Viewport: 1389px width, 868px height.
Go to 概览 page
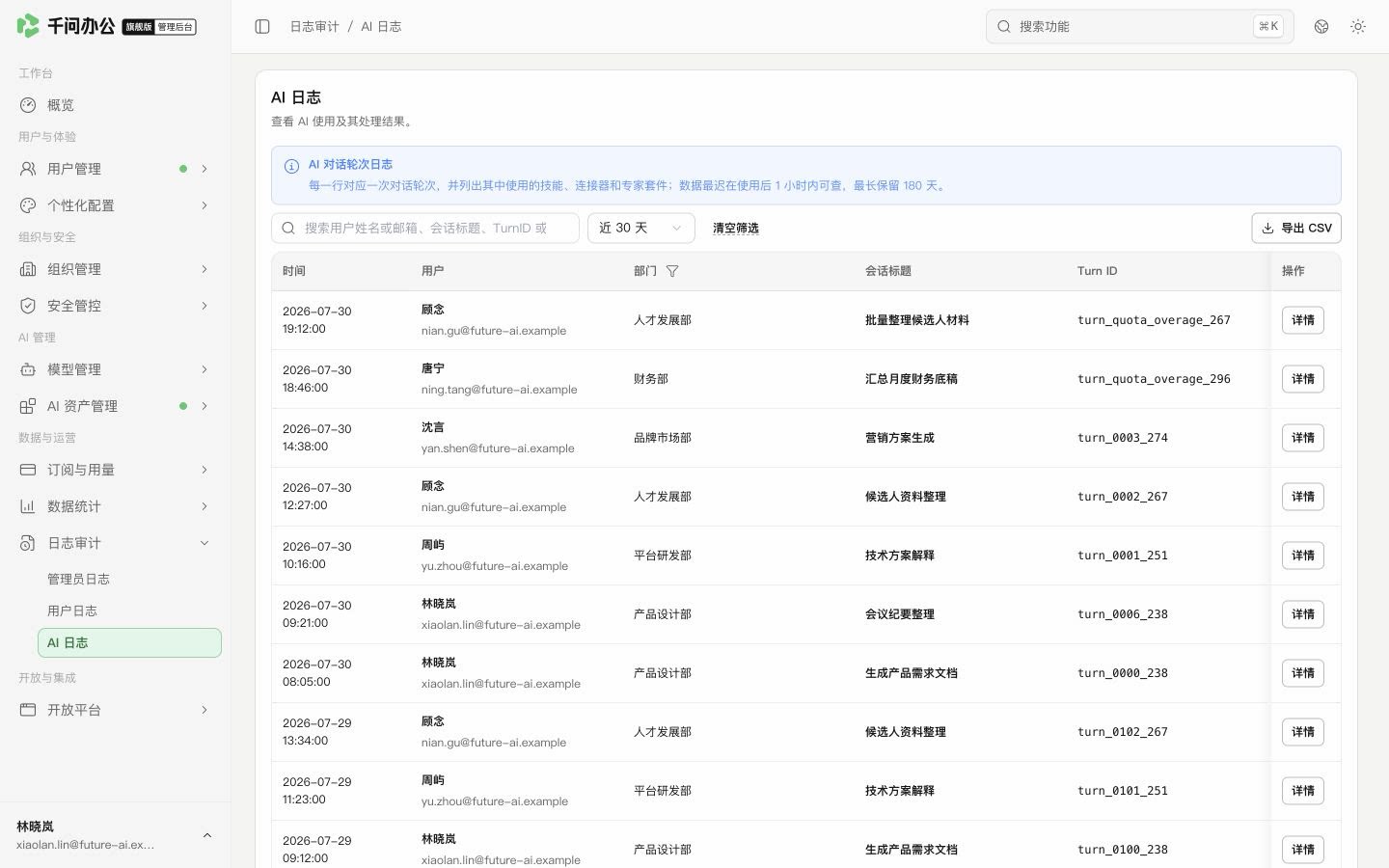pos(116,105)
